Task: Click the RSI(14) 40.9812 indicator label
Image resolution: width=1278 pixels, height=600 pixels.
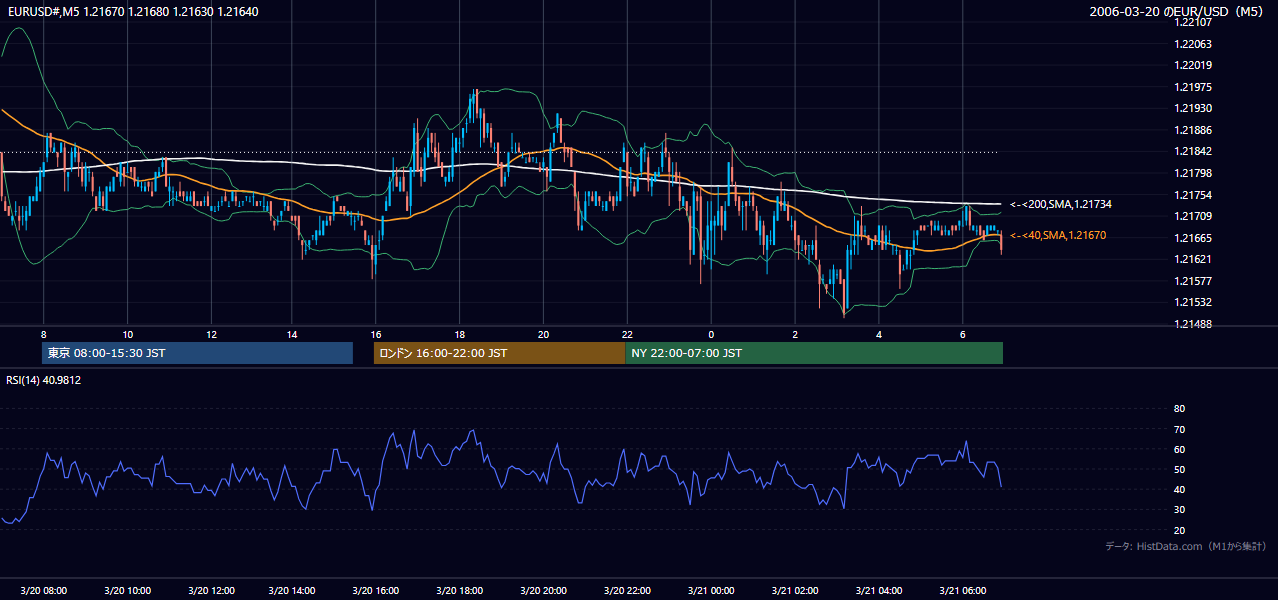Action: [43, 380]
